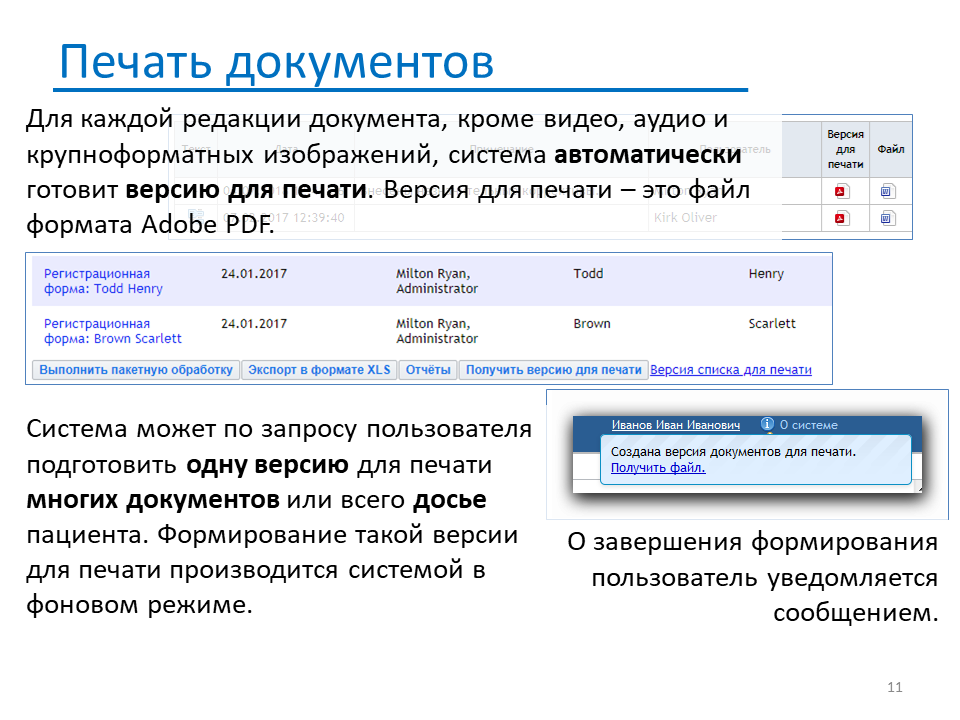The height and width of the screenshot is (720, 960).
Task: Select date 24.01.2017 in Todd Henry row
Action: click(x=254, y=274)
